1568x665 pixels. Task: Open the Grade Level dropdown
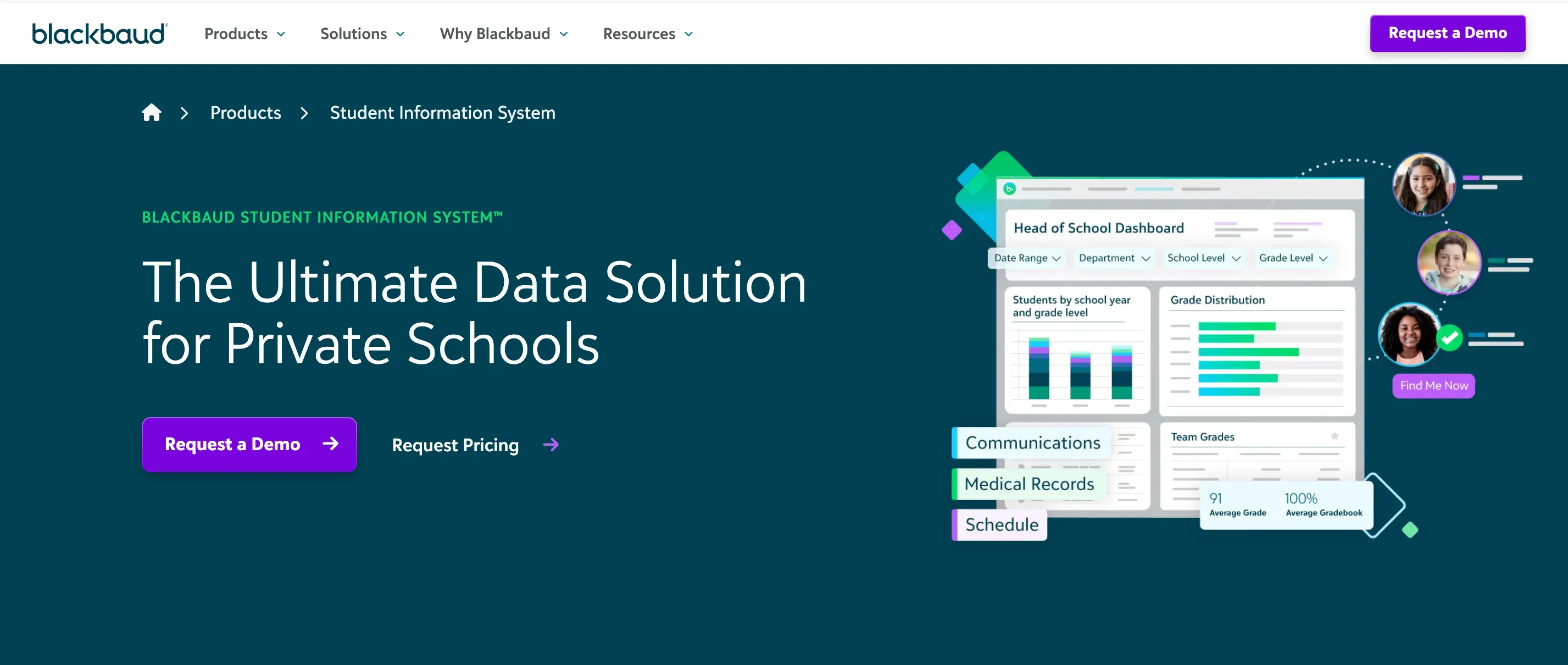[x=1293, y=258]
